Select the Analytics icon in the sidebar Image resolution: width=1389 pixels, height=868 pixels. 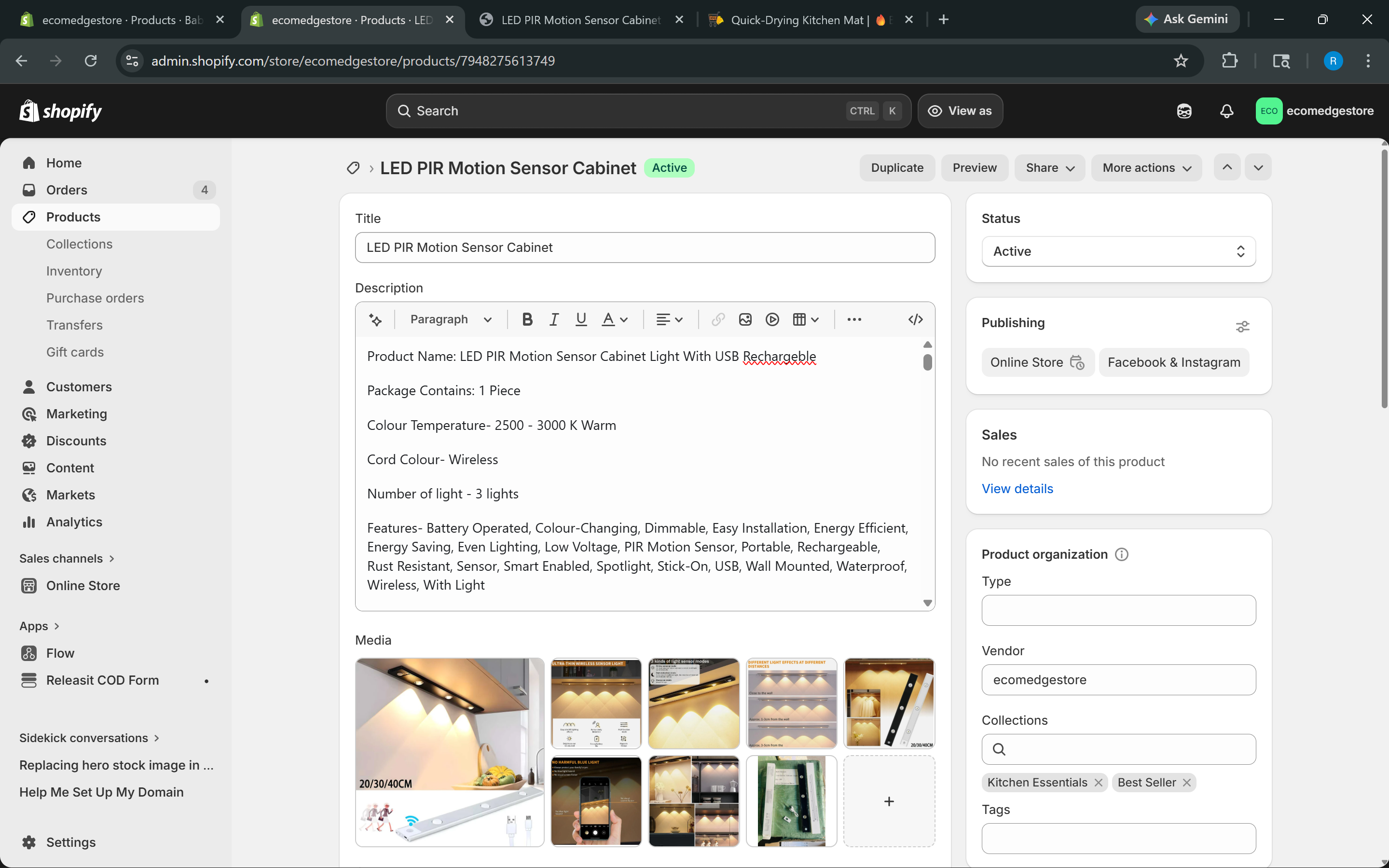[29, 522]
